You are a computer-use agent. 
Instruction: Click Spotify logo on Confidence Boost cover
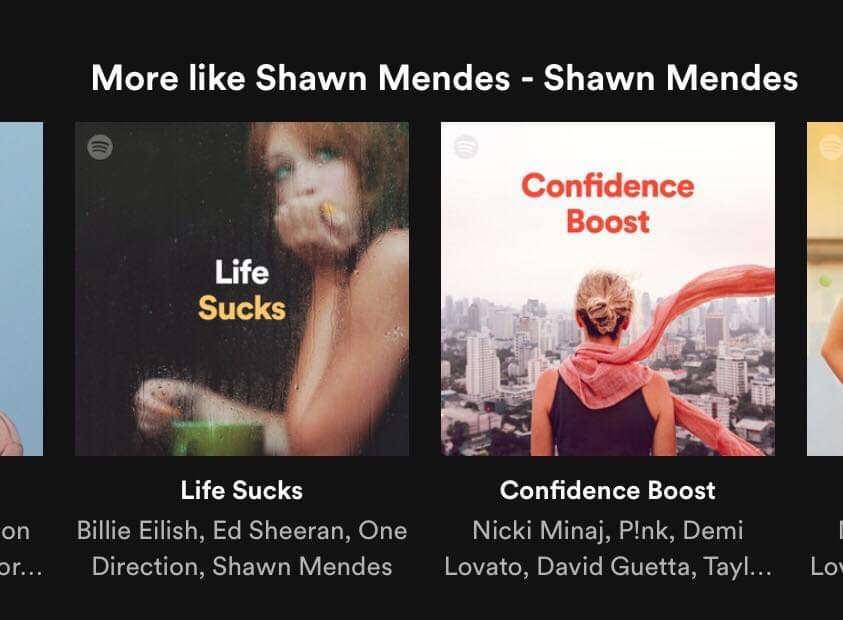(466, 147)
